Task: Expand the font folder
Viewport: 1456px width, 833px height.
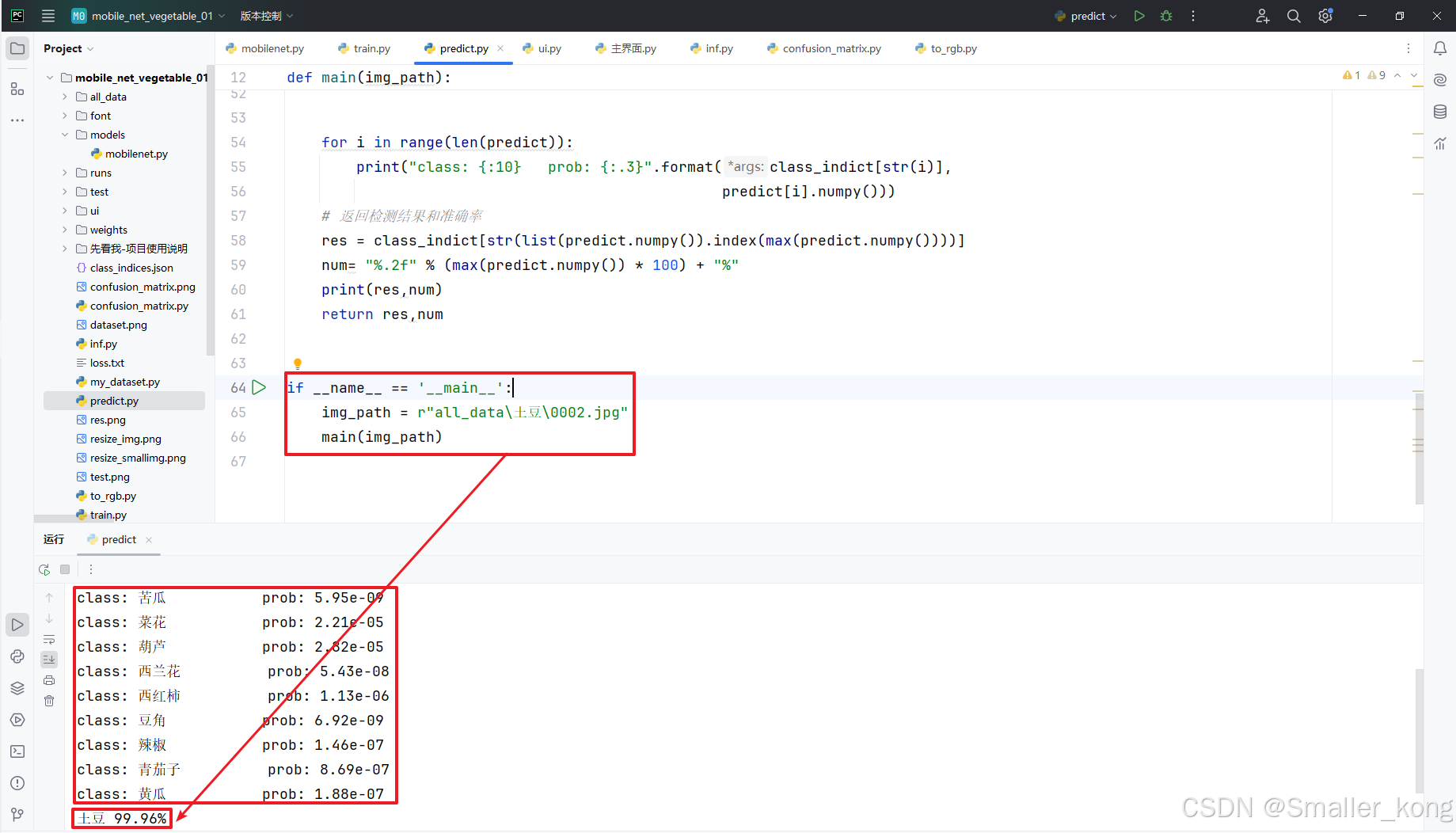Action: click(x=65, y=116)
